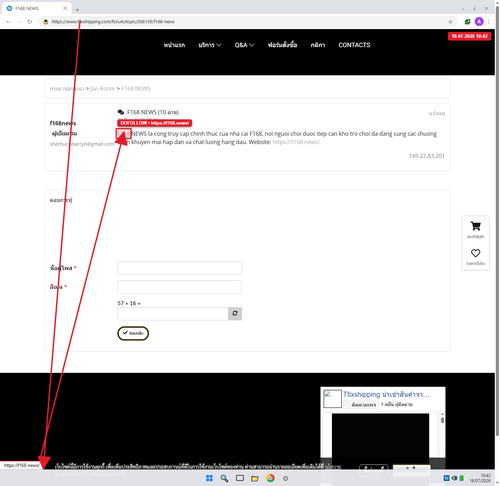Open the https://f168.news/ website link in post

coord(296,142)
